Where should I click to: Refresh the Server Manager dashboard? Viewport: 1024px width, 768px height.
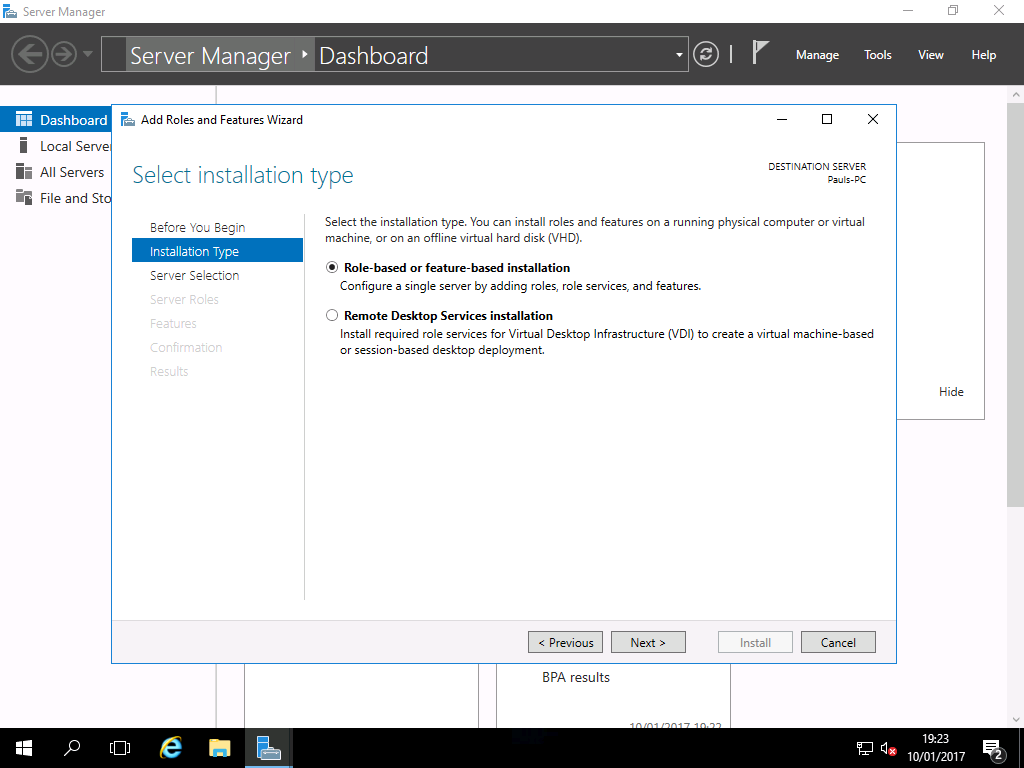click(x=705, y=54)
